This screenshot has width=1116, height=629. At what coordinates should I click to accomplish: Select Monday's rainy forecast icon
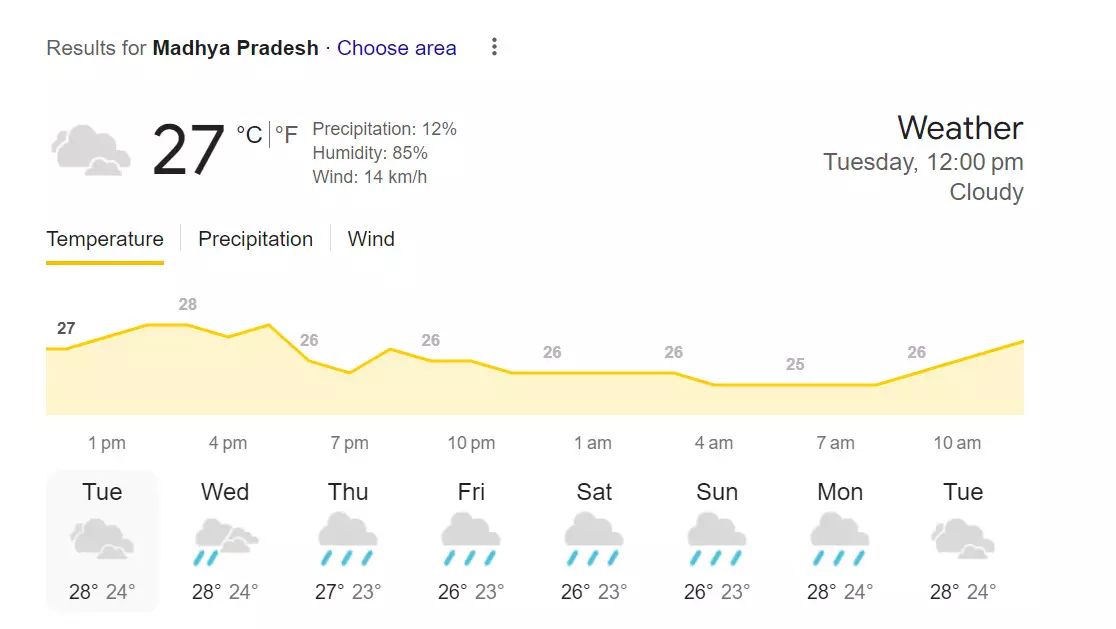[840, 541]
